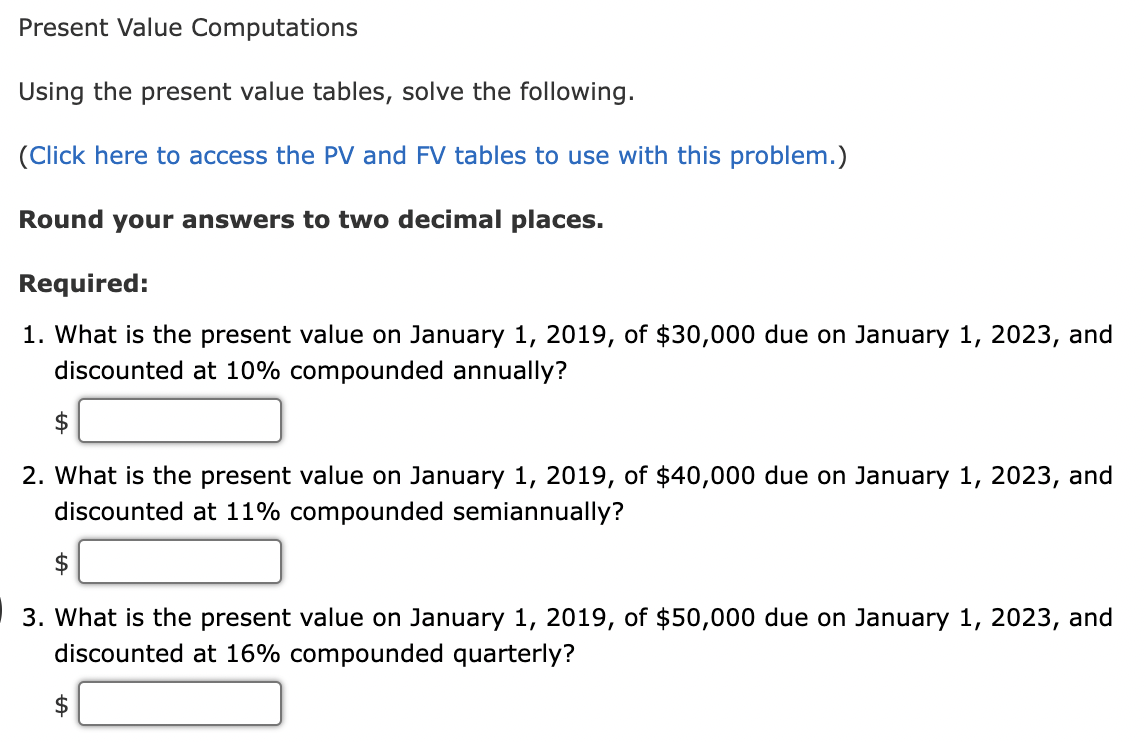Click the dollar sign beside question 3 input

point(63,703)
